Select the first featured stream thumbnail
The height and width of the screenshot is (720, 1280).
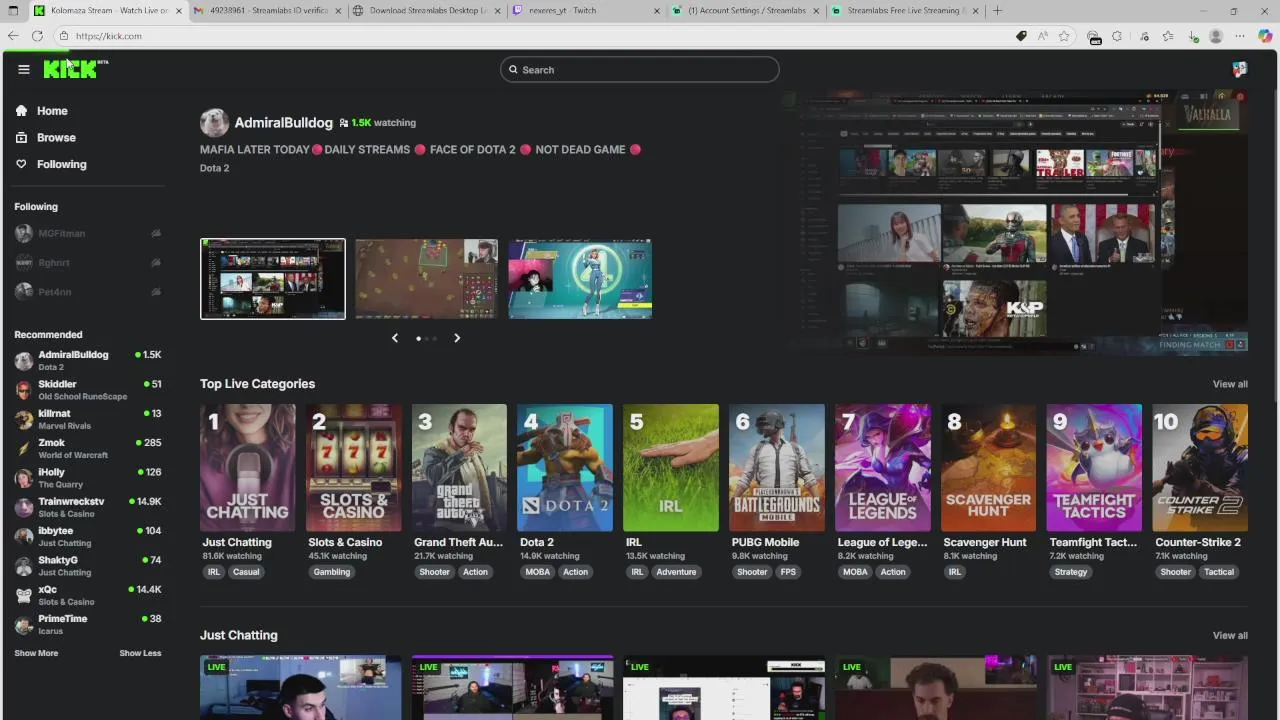coord(273,279)
